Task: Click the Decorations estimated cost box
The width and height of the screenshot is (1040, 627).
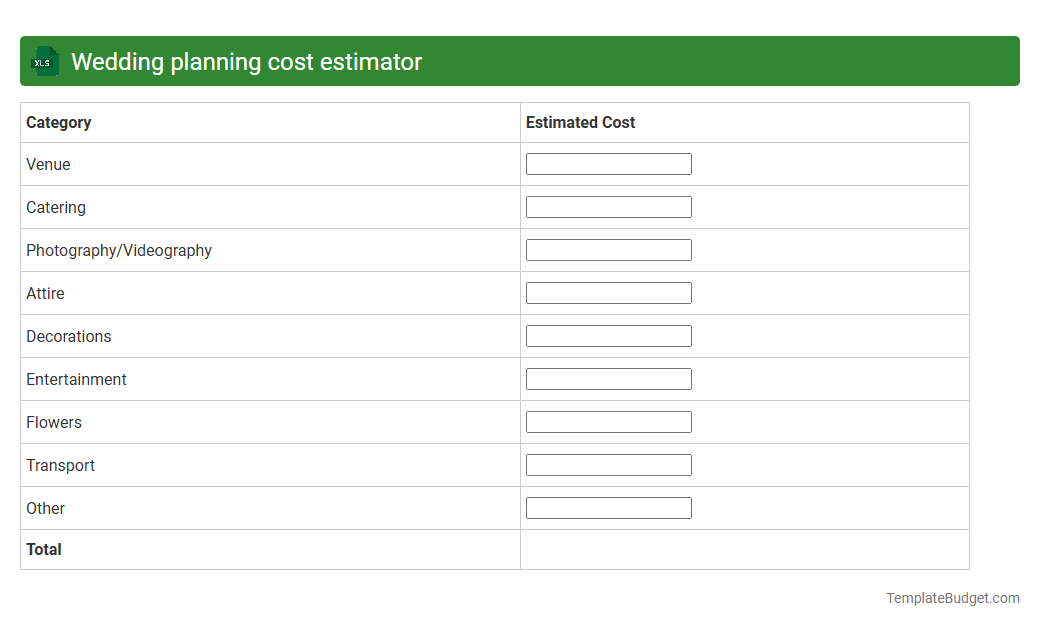Action: (x=608, y=335)
